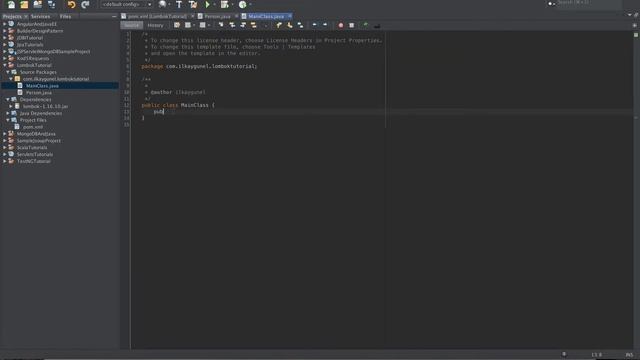Click the Shift Line Right icon
This screenshot has height=360, width=640.
325,25
